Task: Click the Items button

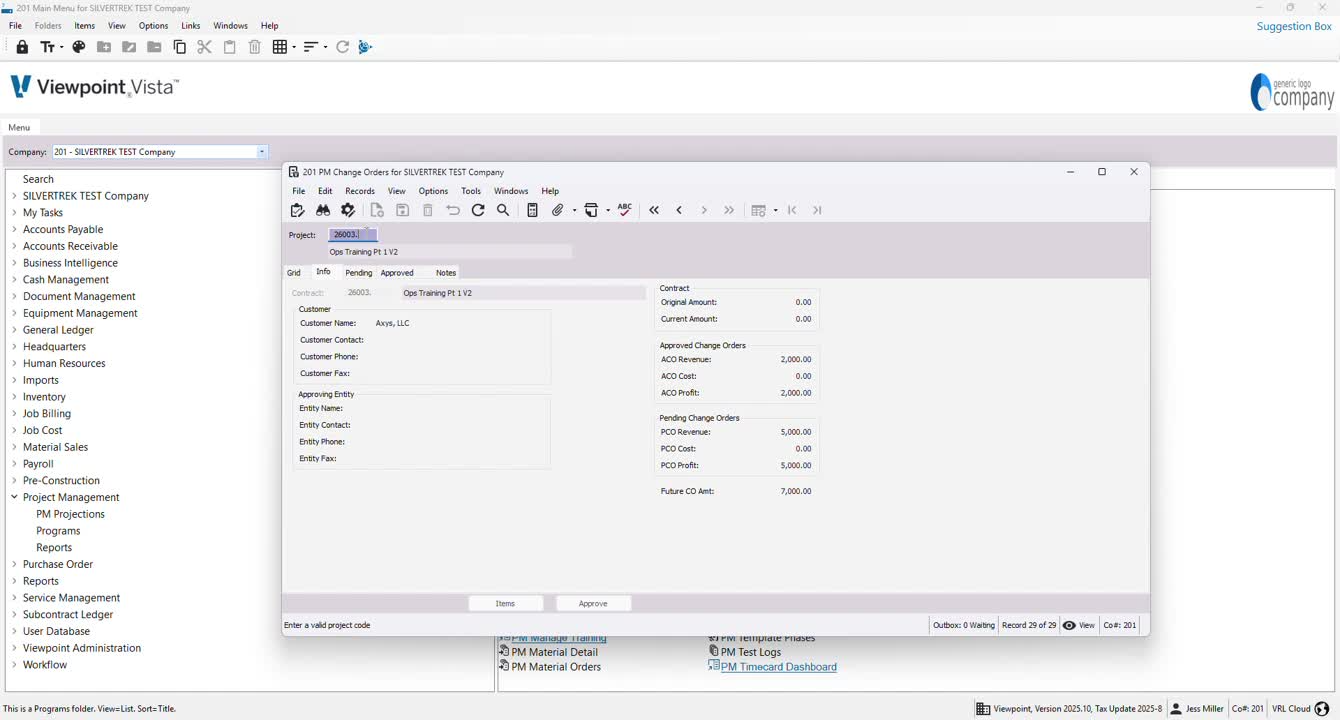Action: tap(506, 604)
